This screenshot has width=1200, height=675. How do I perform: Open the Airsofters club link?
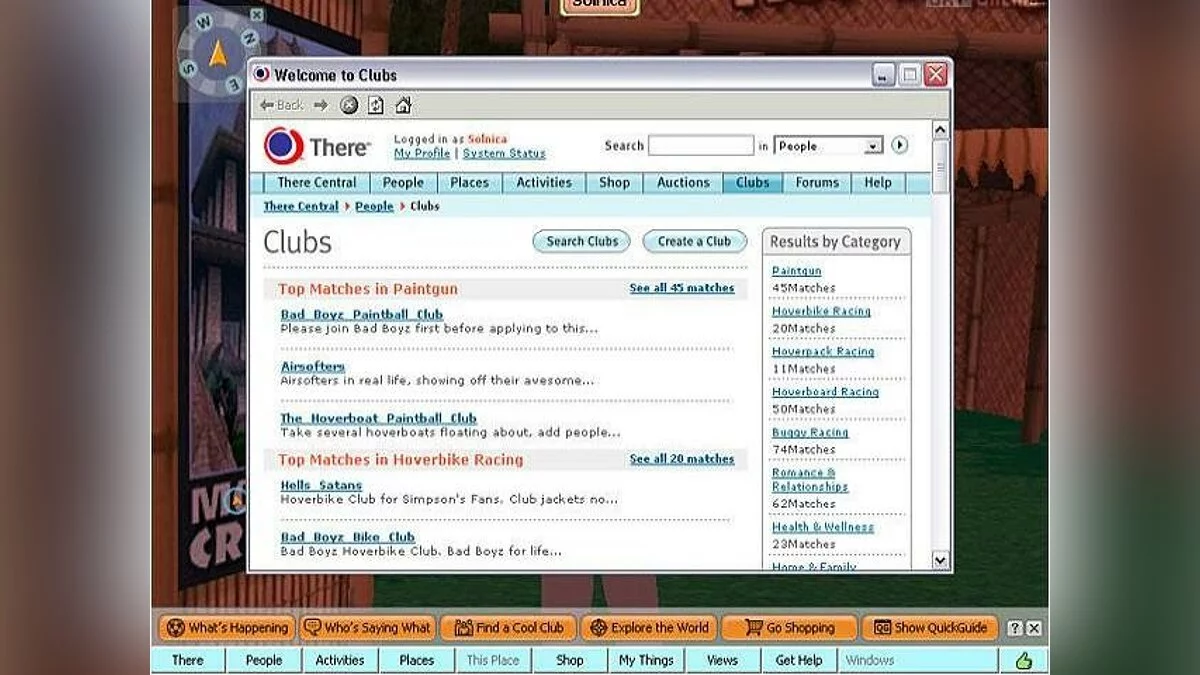click(x=313, y=366)
